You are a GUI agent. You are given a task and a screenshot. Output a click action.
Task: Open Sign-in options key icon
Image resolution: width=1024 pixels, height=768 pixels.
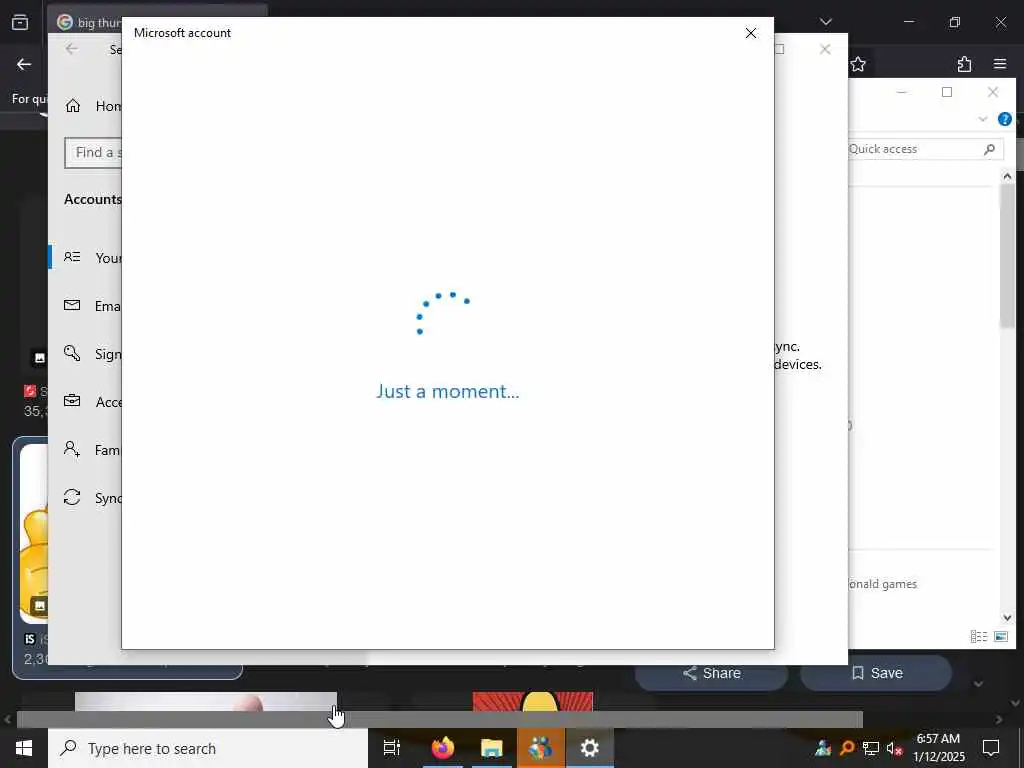tap(72, 353)
